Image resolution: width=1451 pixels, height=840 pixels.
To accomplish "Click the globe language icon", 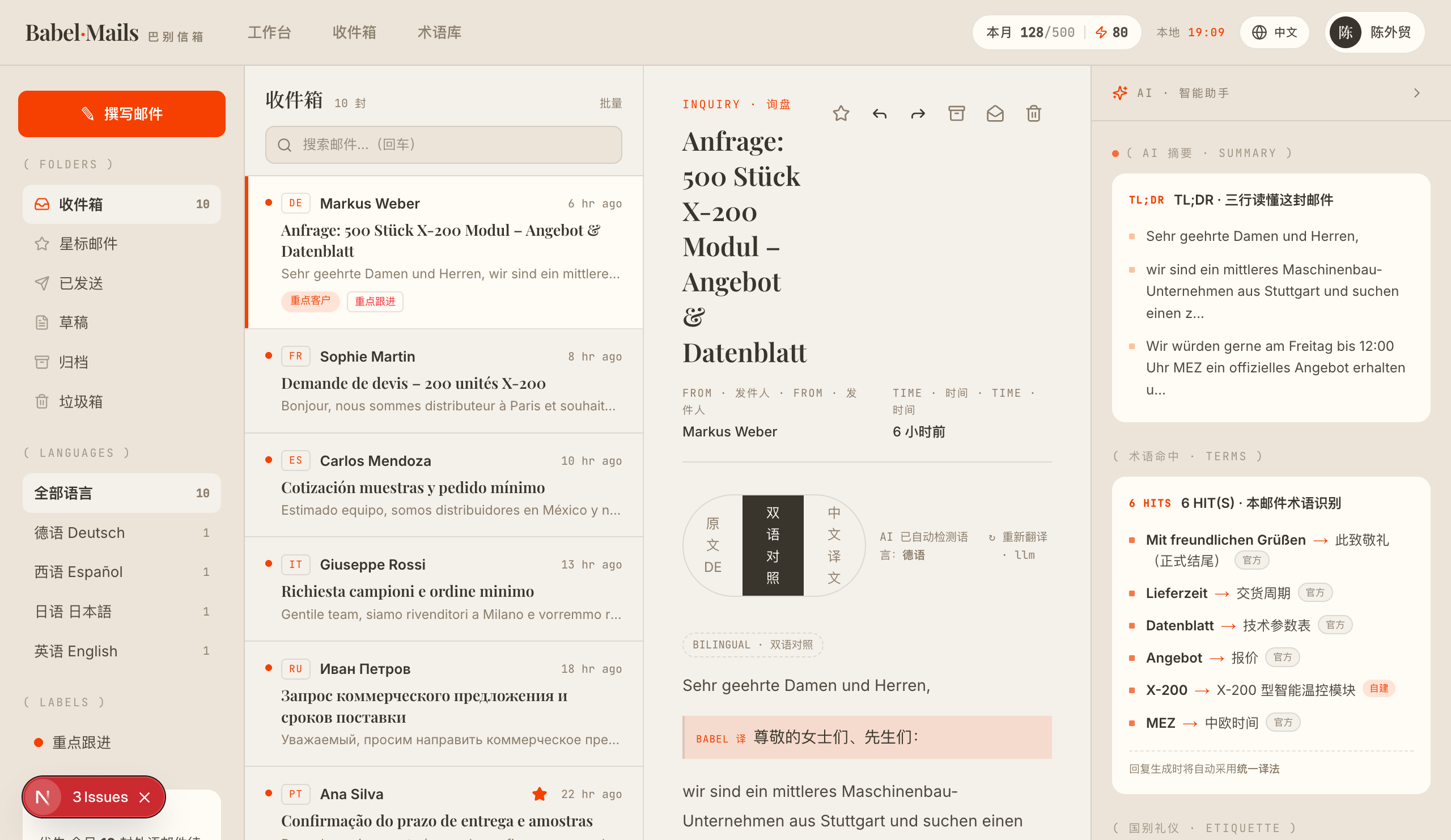I will (1259, 32).
